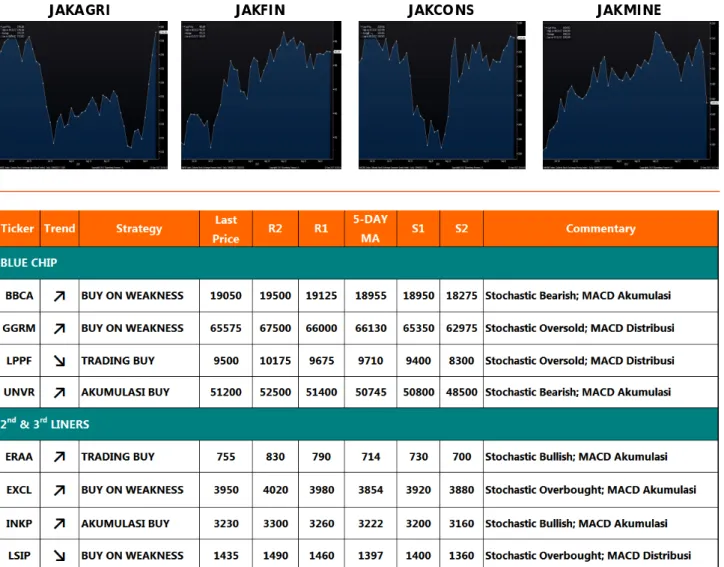Select the ERAA ticker cell
Screen dimensions: 724x567
click(19, 457)
